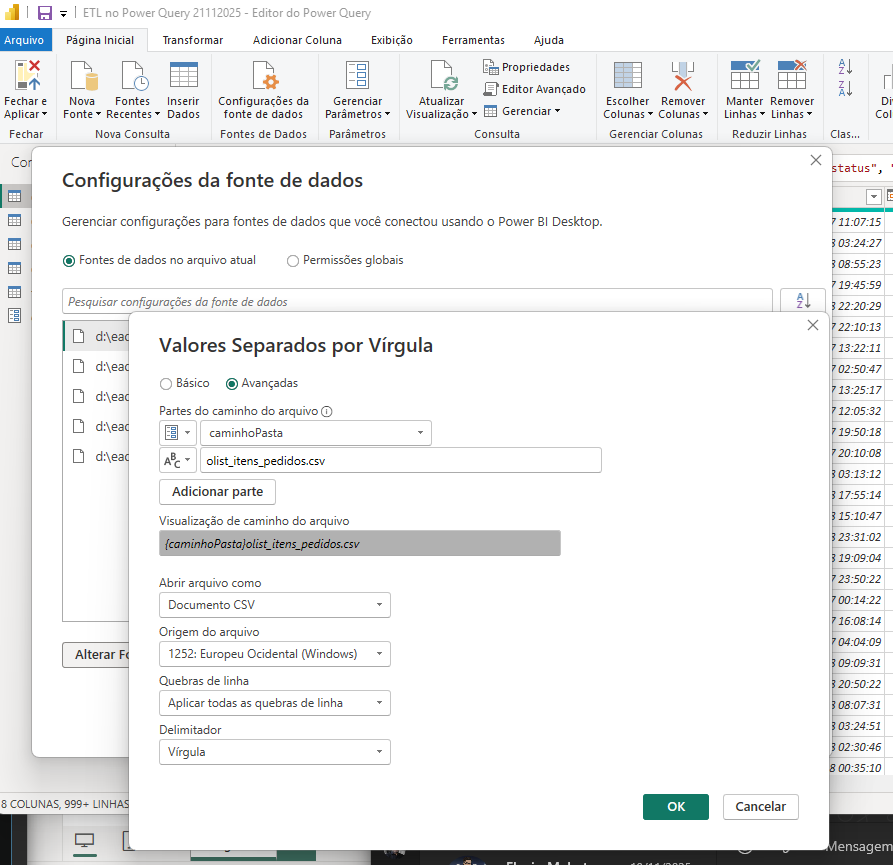
Task: Switch to the Transformar ribbon tab
Action: (193, 40)
